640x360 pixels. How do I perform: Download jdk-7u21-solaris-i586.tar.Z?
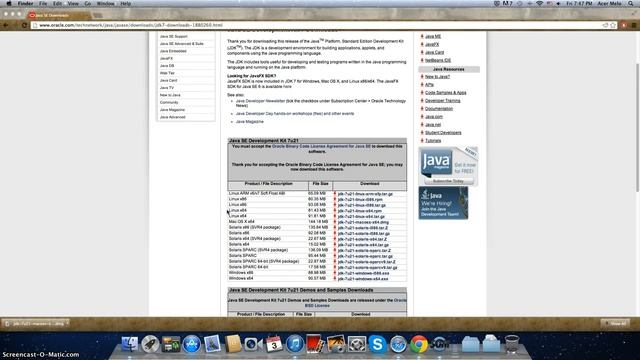click(x=363, y=228)
